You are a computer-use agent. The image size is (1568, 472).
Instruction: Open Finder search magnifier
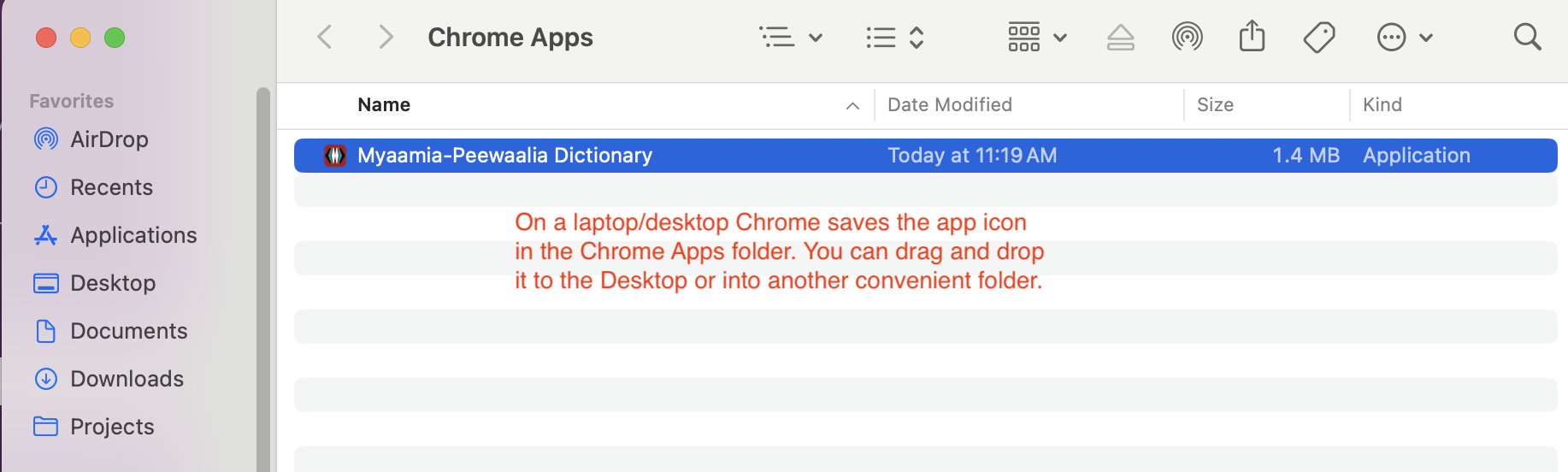tap(1527, 37)
